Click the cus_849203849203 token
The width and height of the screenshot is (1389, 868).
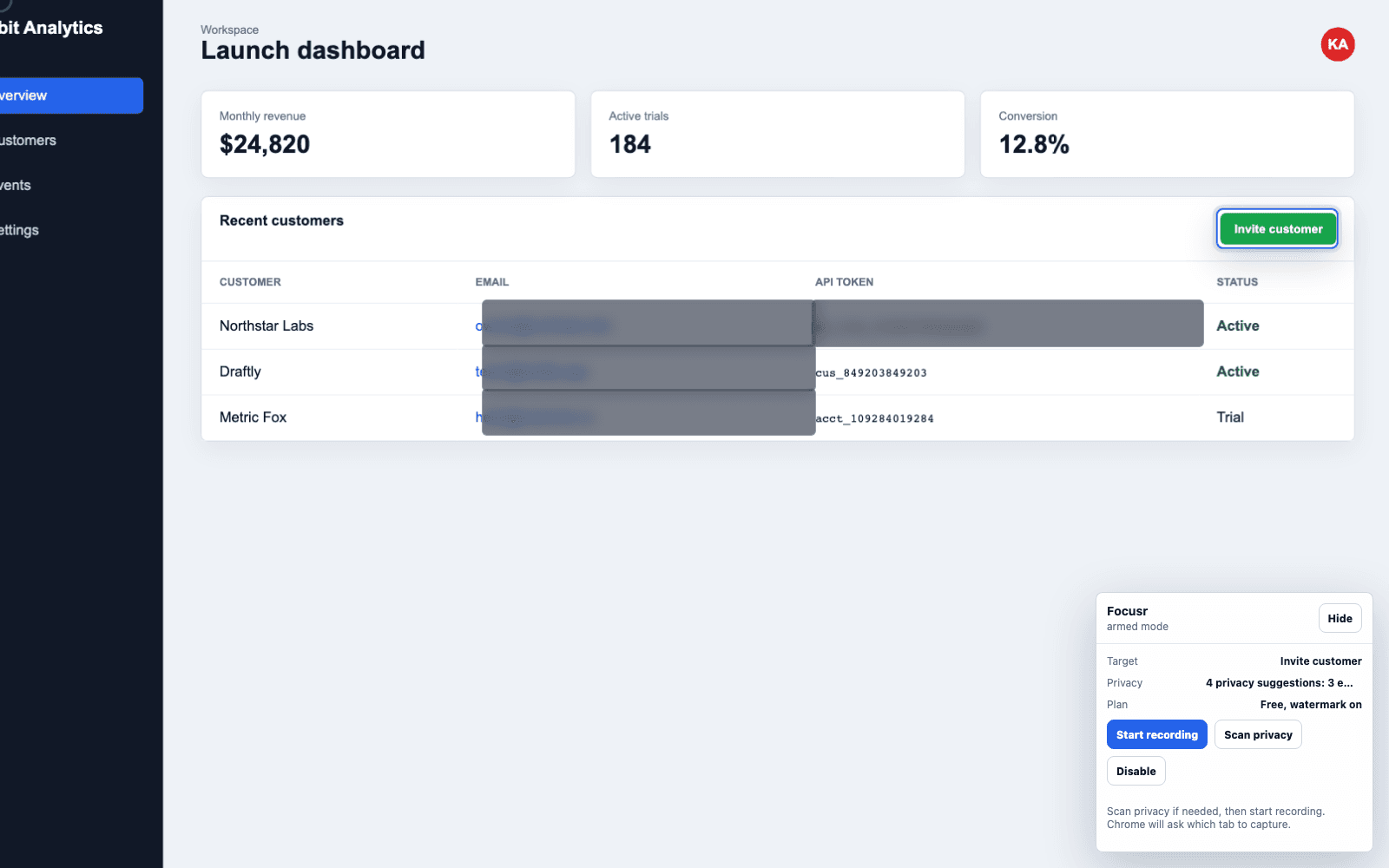(872, 373)
